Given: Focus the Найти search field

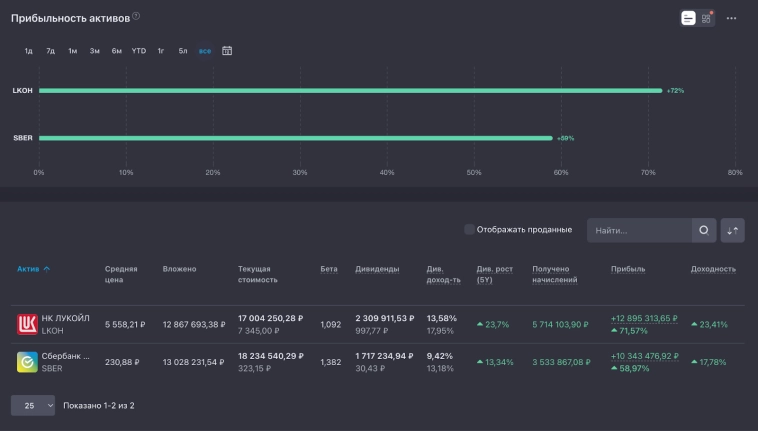Looking at the screenshot, I should (x=638, y=230).
